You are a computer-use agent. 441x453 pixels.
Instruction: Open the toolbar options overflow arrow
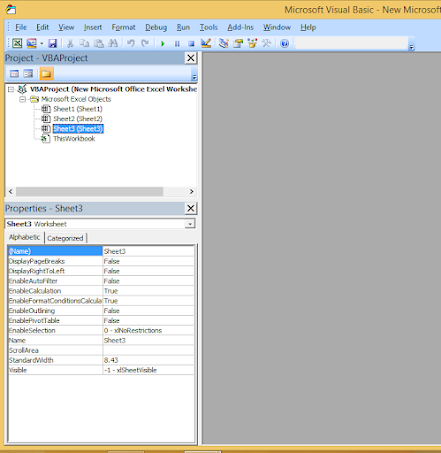click(x=412, y=48)
